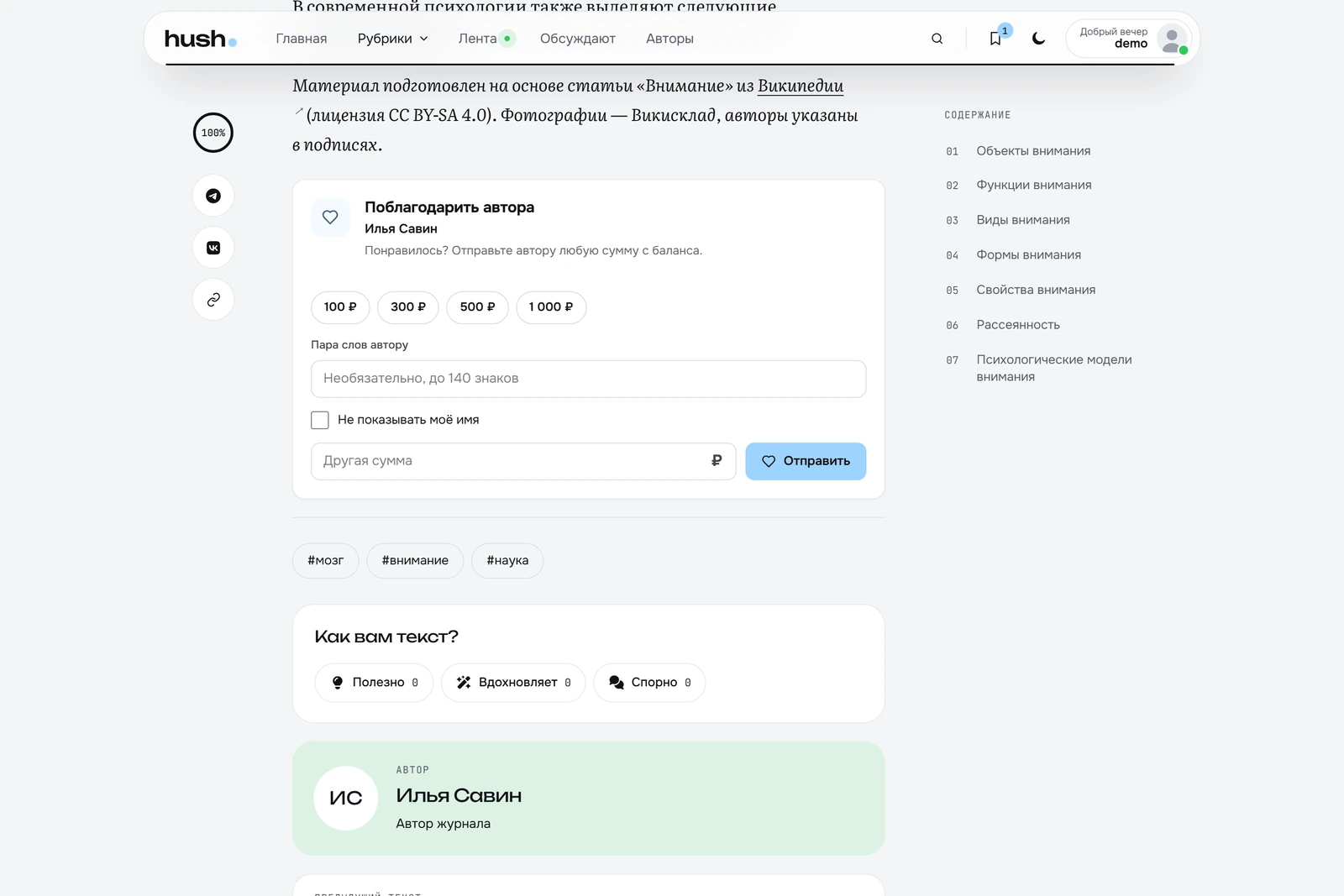This screenshot has width=1344, height=896.
Task: Copy article link icon
Action: [213, 300]
